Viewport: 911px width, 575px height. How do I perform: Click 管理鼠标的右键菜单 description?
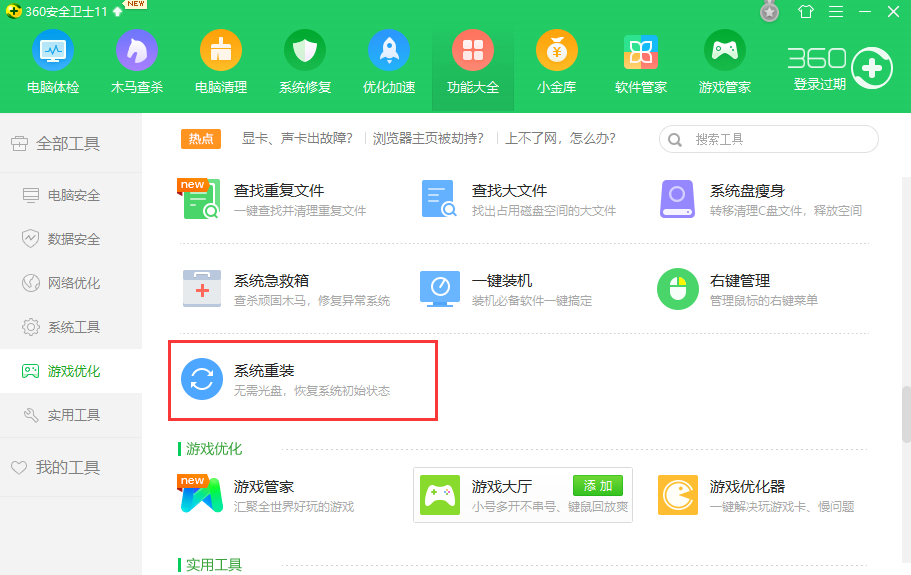(x=763, y=301)
